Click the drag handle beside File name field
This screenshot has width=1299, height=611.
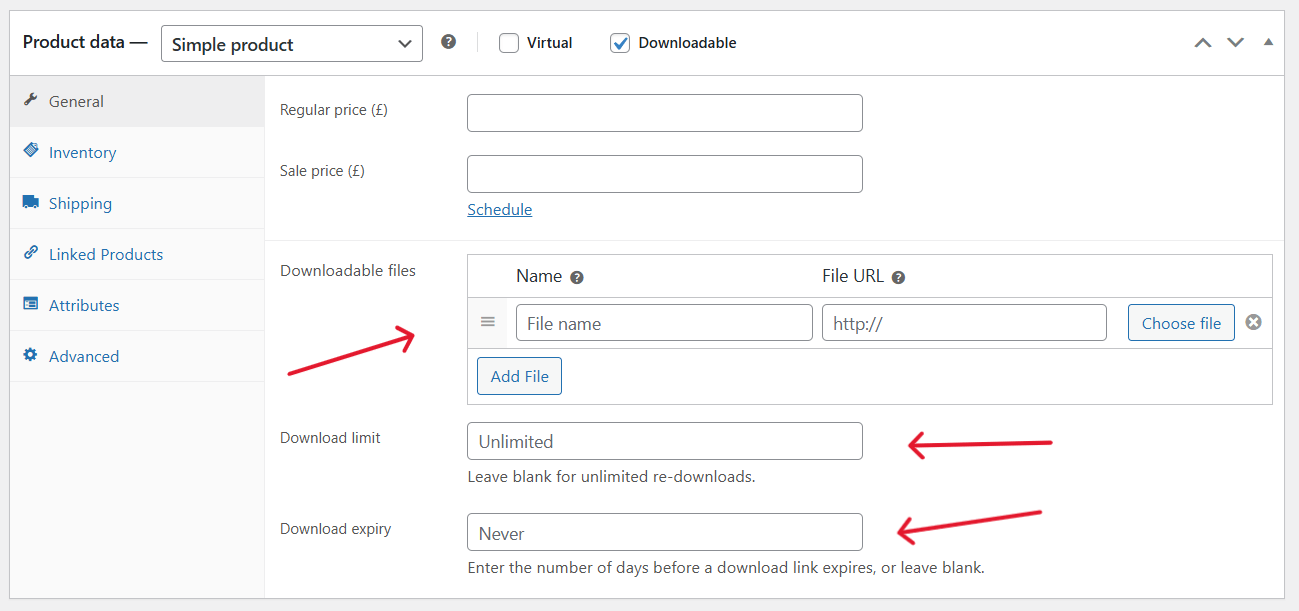click(x=488, y=322)
